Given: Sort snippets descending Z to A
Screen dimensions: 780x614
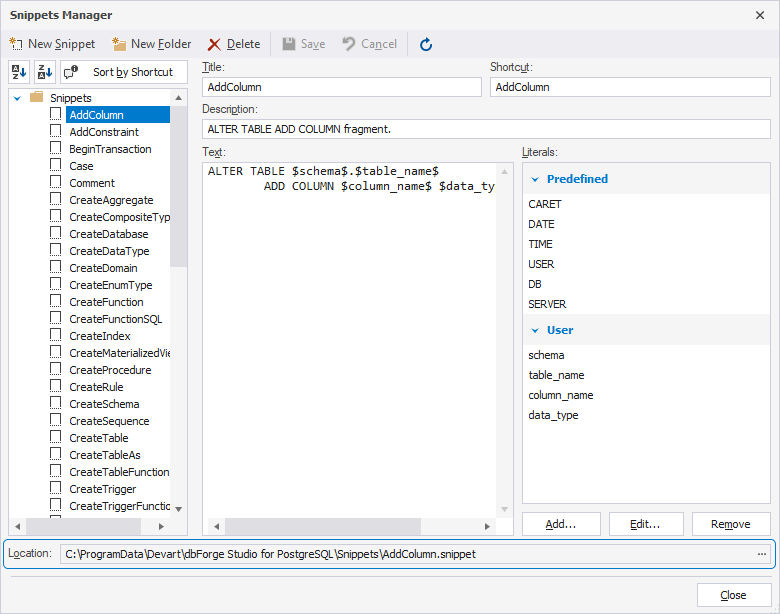Looking at the screenshot, I should [x=45, y=72].
